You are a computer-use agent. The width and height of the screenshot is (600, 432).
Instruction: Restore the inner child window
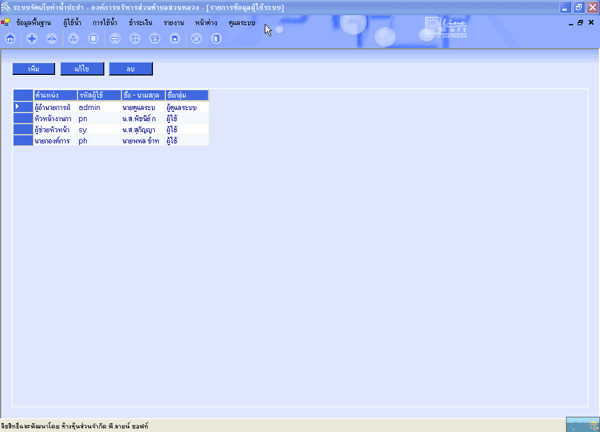[x=579, y=22]
